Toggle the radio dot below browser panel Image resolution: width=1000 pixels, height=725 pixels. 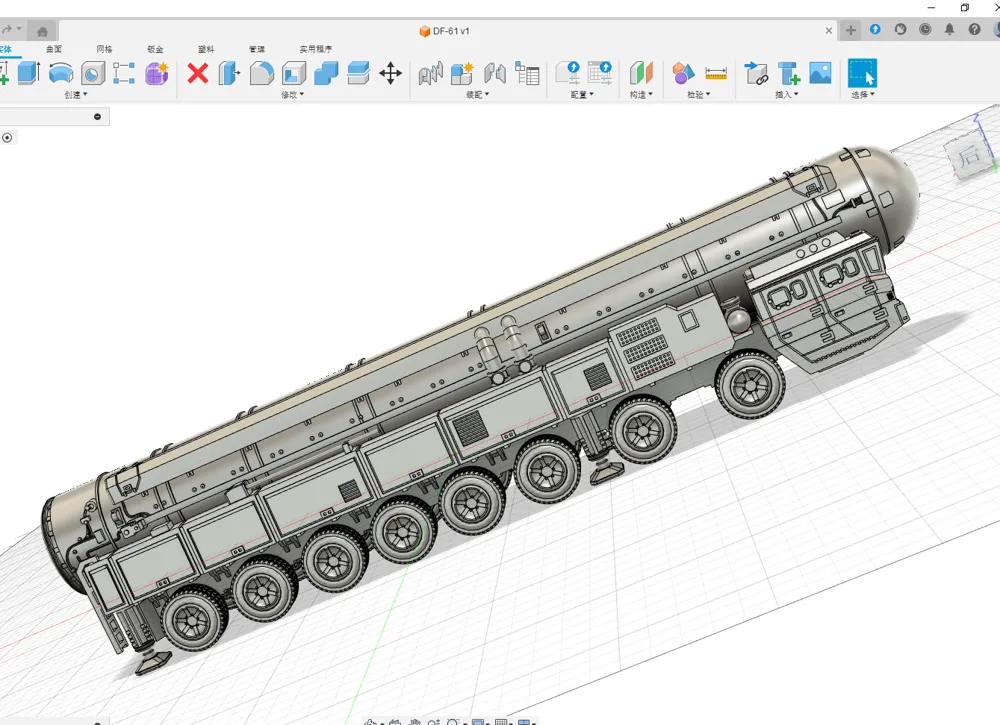pos(7,138)
